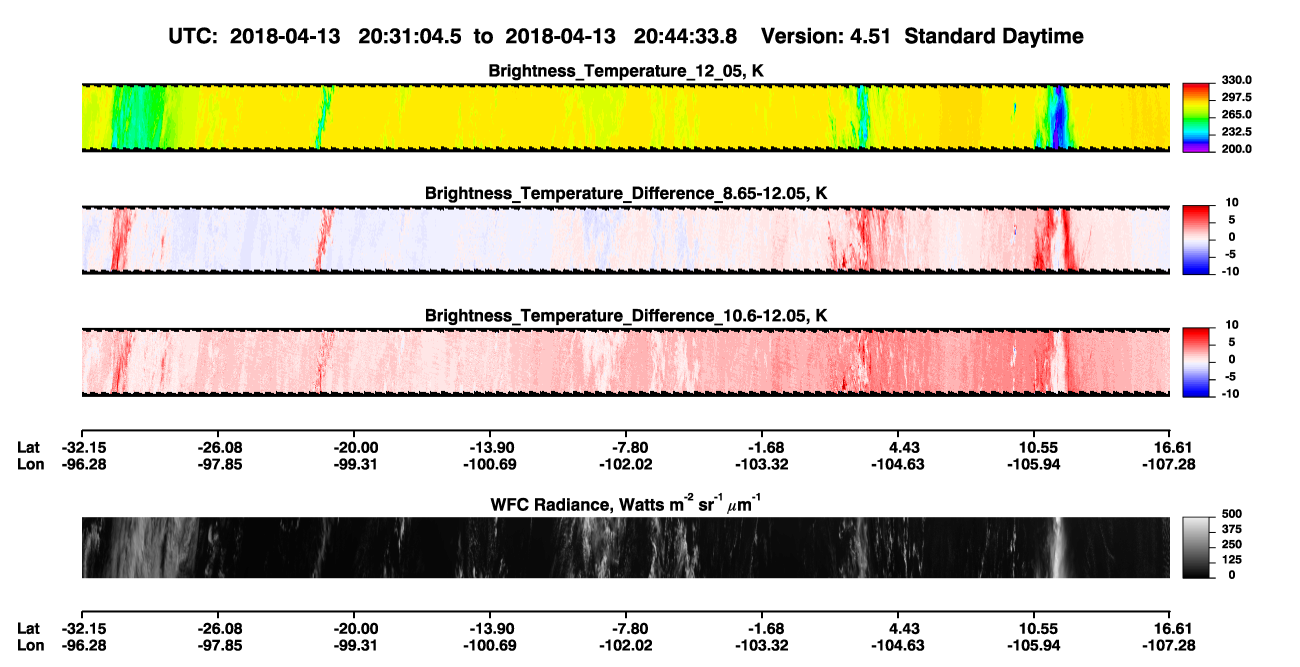Click the 250 label on the WFC Radiance color bar
1300x667 pixels.
[x=1232, y=545]
